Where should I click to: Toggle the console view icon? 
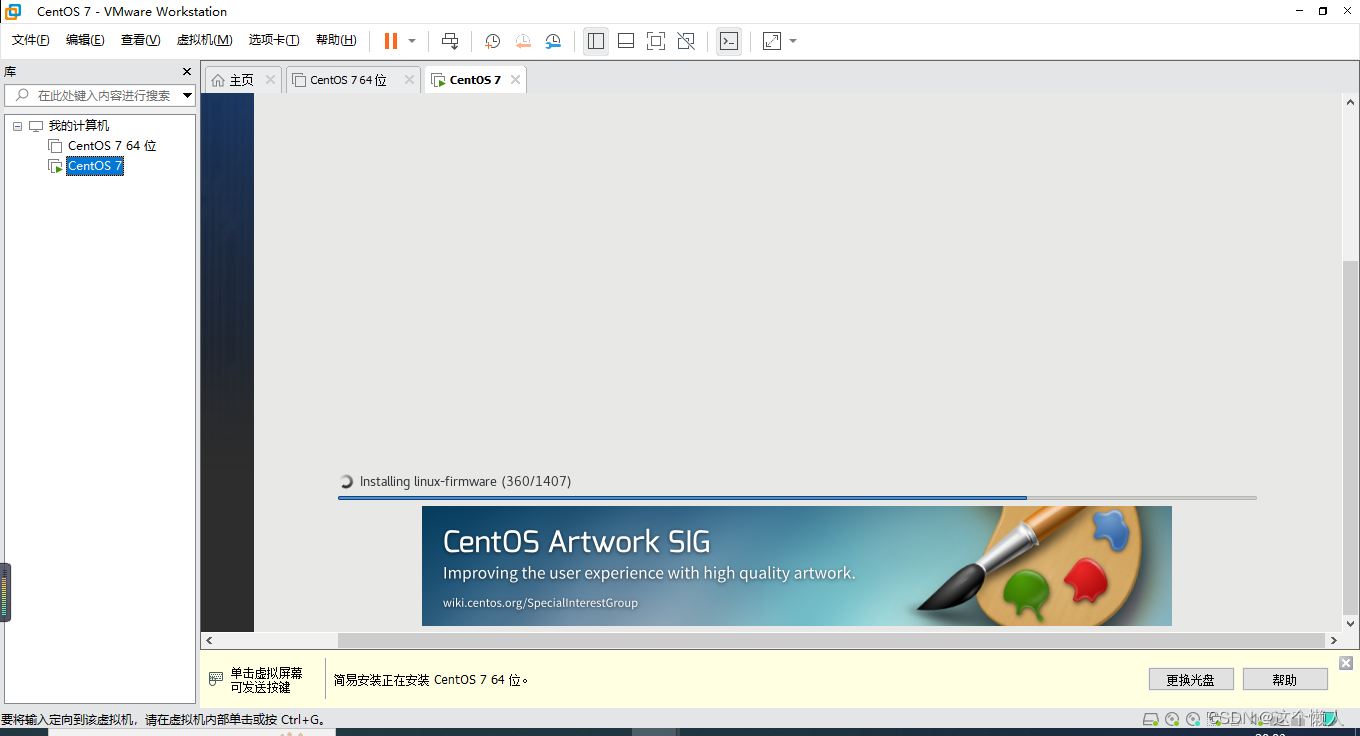pos(729,41)
